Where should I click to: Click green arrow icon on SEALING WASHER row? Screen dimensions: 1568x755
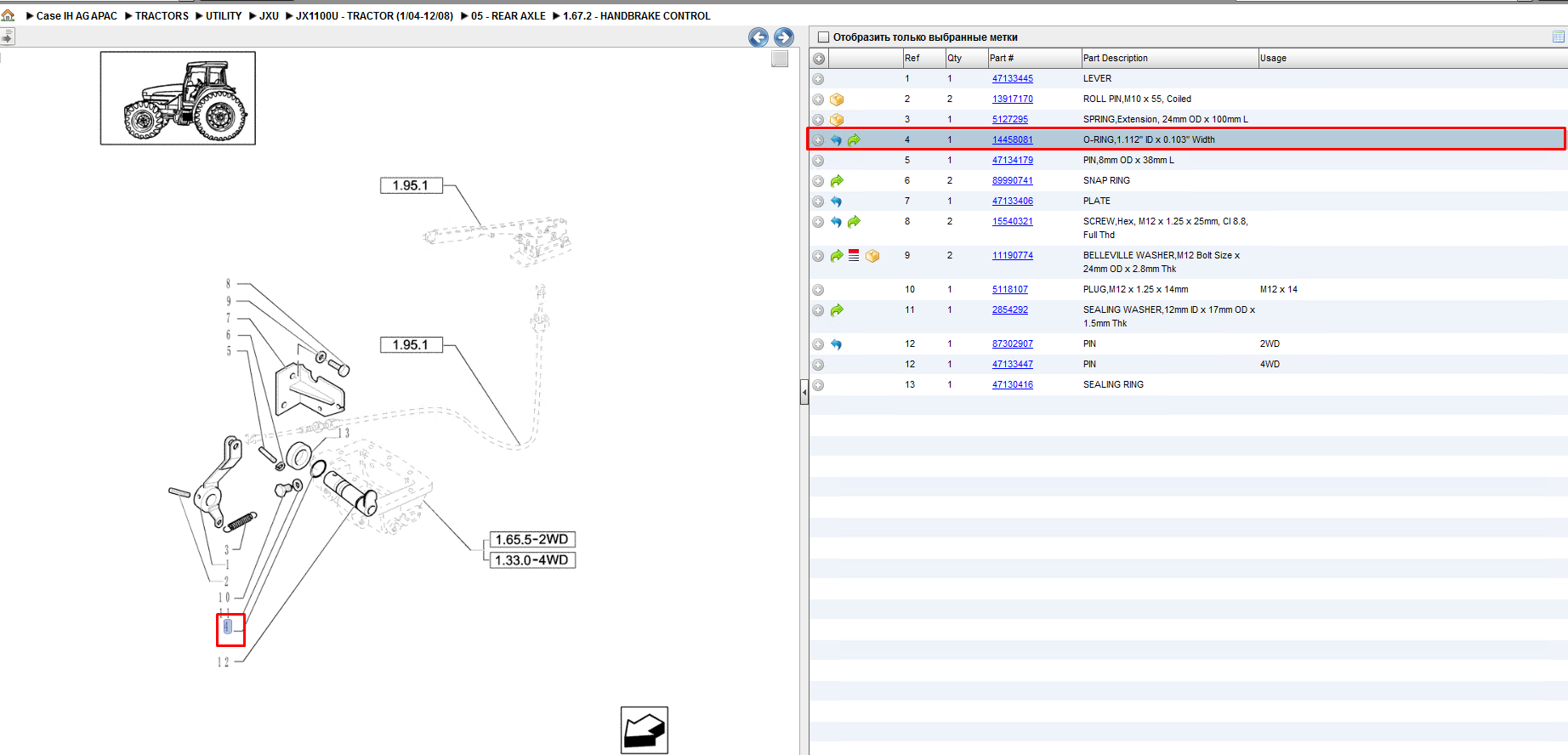pos(837,310)
